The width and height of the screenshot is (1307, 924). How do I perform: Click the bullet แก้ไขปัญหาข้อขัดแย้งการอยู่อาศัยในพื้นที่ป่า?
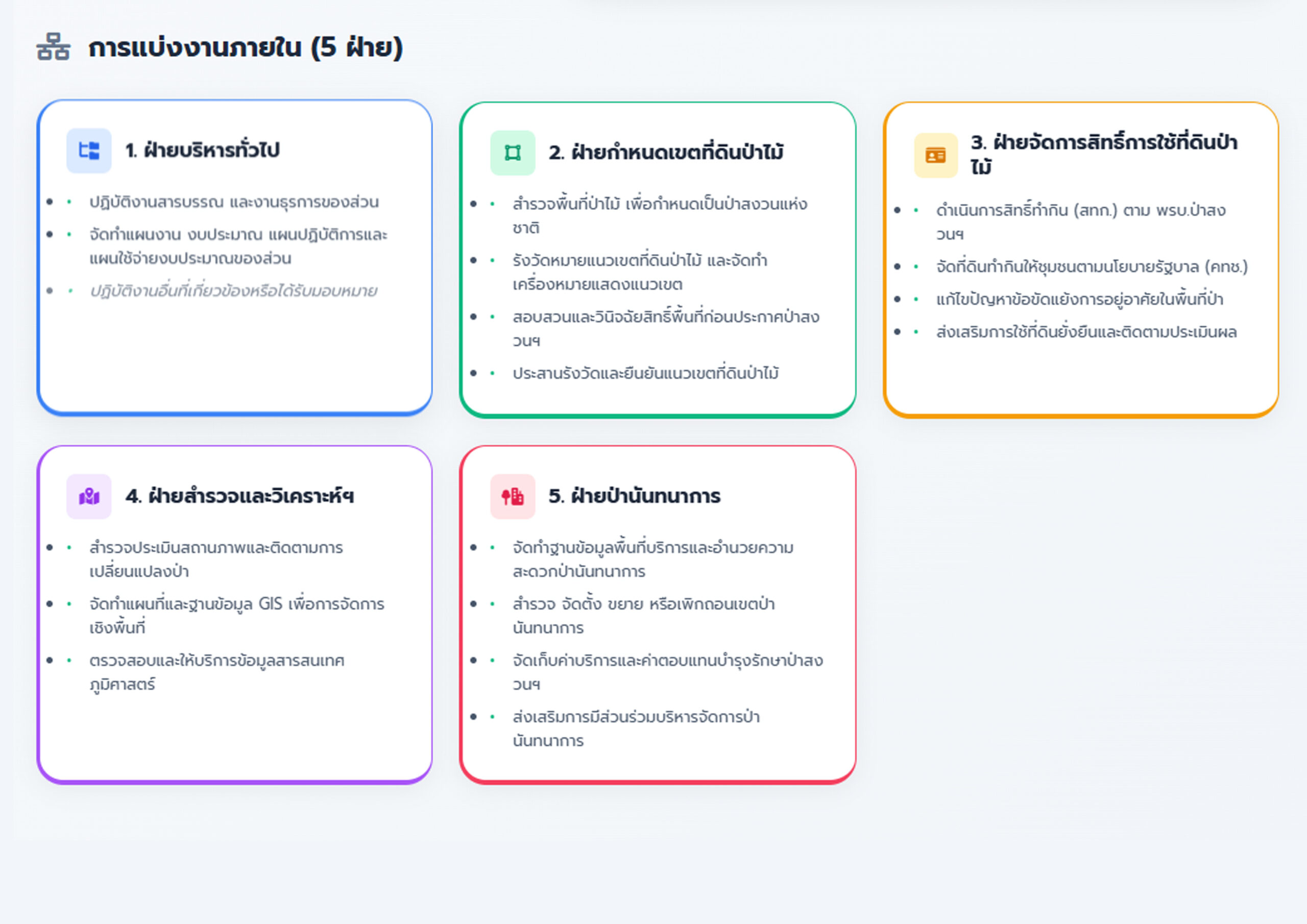point(1079,300)
